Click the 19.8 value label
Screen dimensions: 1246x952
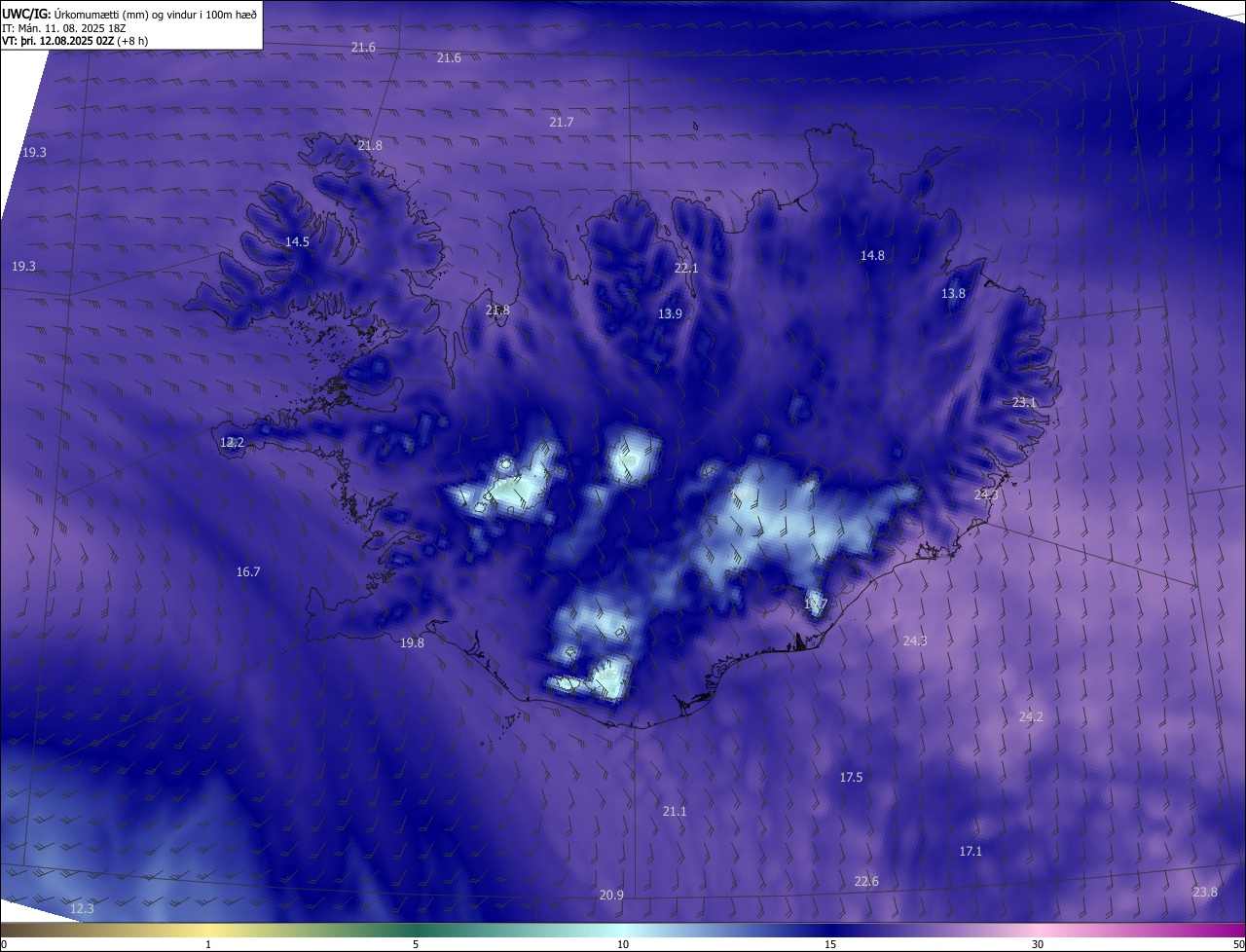[x=412, y=643]
